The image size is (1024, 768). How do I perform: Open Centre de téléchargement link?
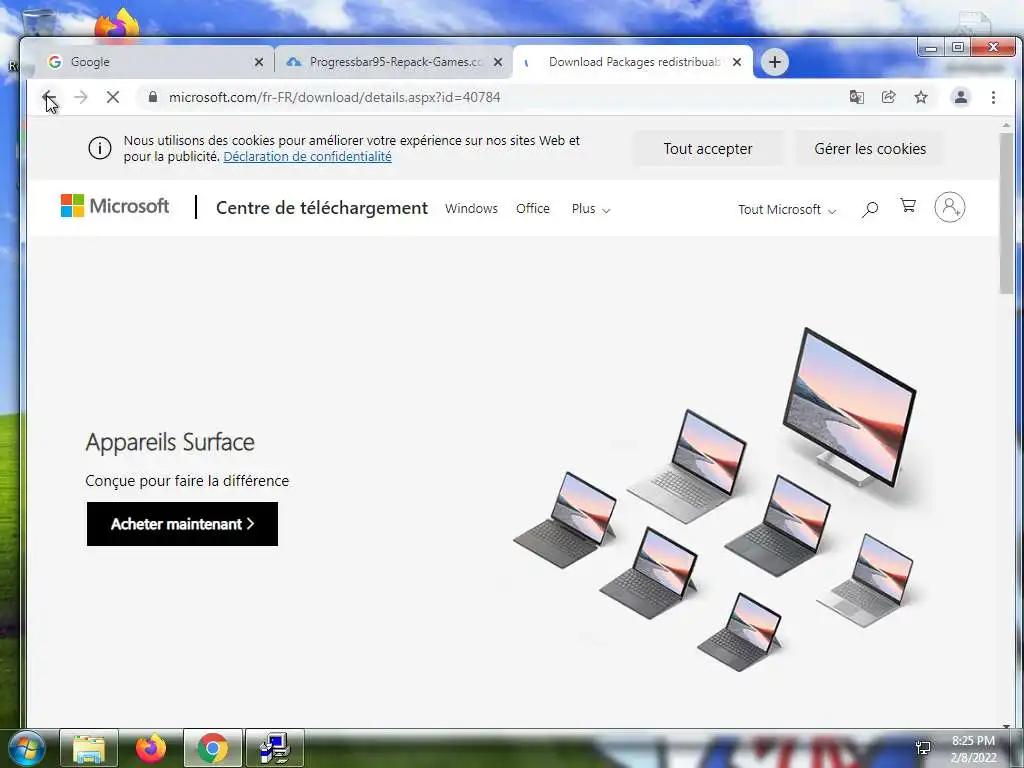(322, 208)
